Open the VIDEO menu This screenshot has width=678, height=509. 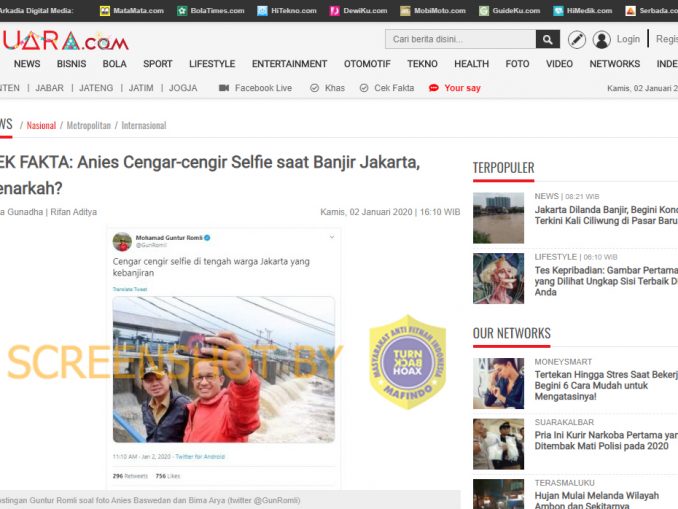click(559, 64)
